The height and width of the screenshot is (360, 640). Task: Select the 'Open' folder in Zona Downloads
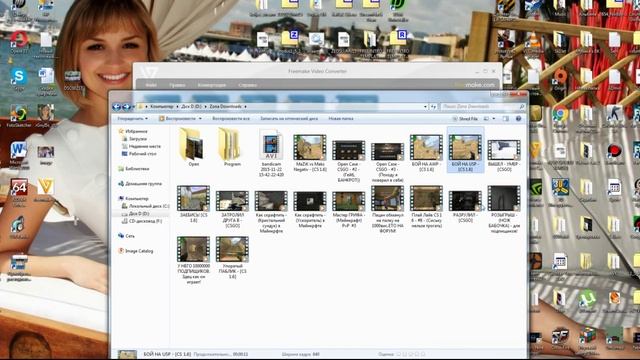193,147
